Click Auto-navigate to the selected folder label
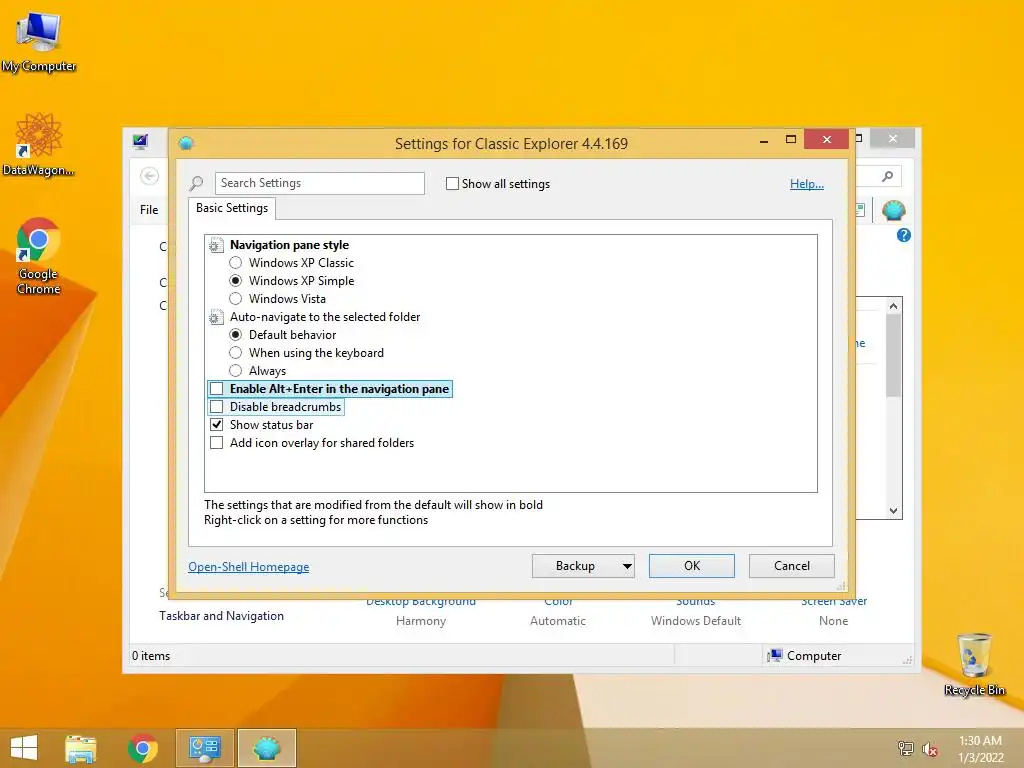This screenshot has height=768, width=1024. pyautogui.click(x=325, y=317)
